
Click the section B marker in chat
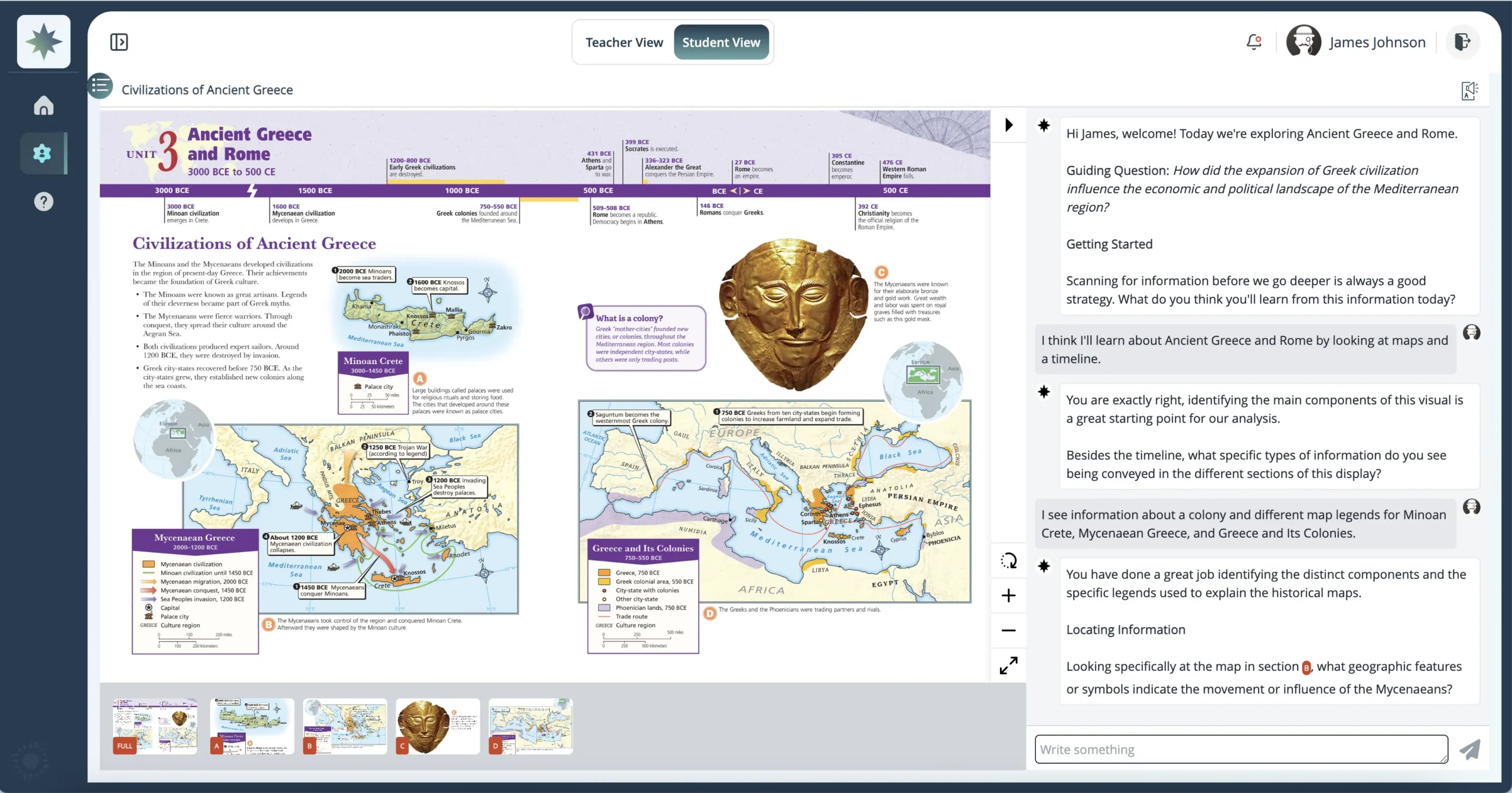(1306, 668)
